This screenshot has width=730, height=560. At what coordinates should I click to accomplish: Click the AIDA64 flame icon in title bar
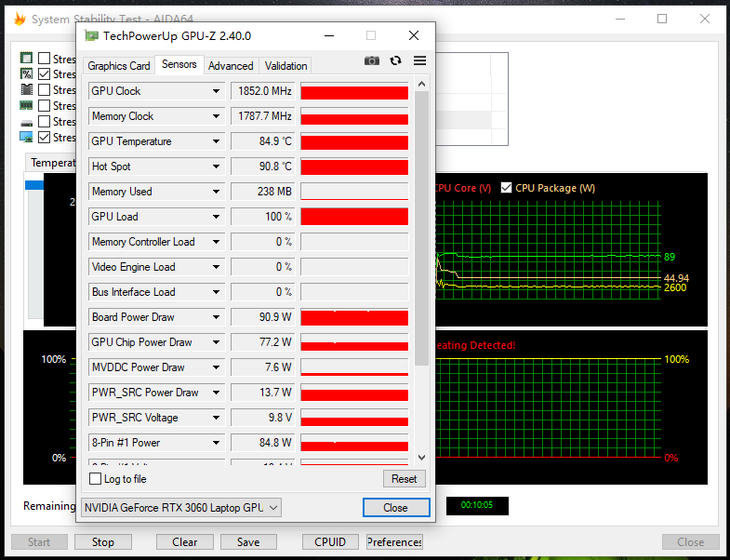[18, 19]
